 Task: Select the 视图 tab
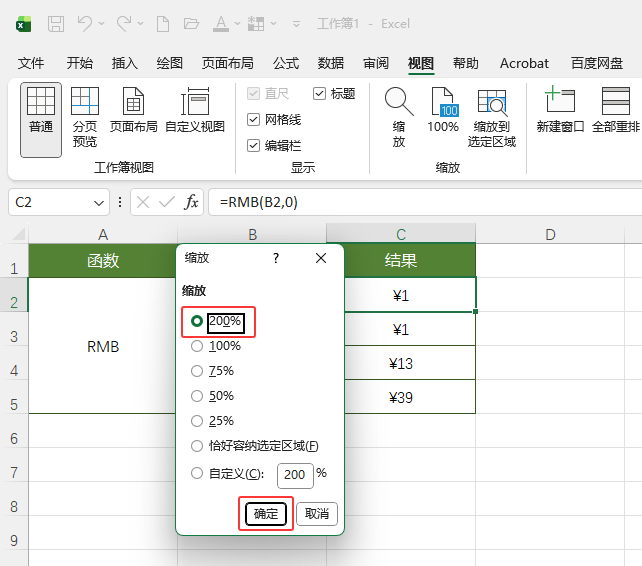pos(421,63)
